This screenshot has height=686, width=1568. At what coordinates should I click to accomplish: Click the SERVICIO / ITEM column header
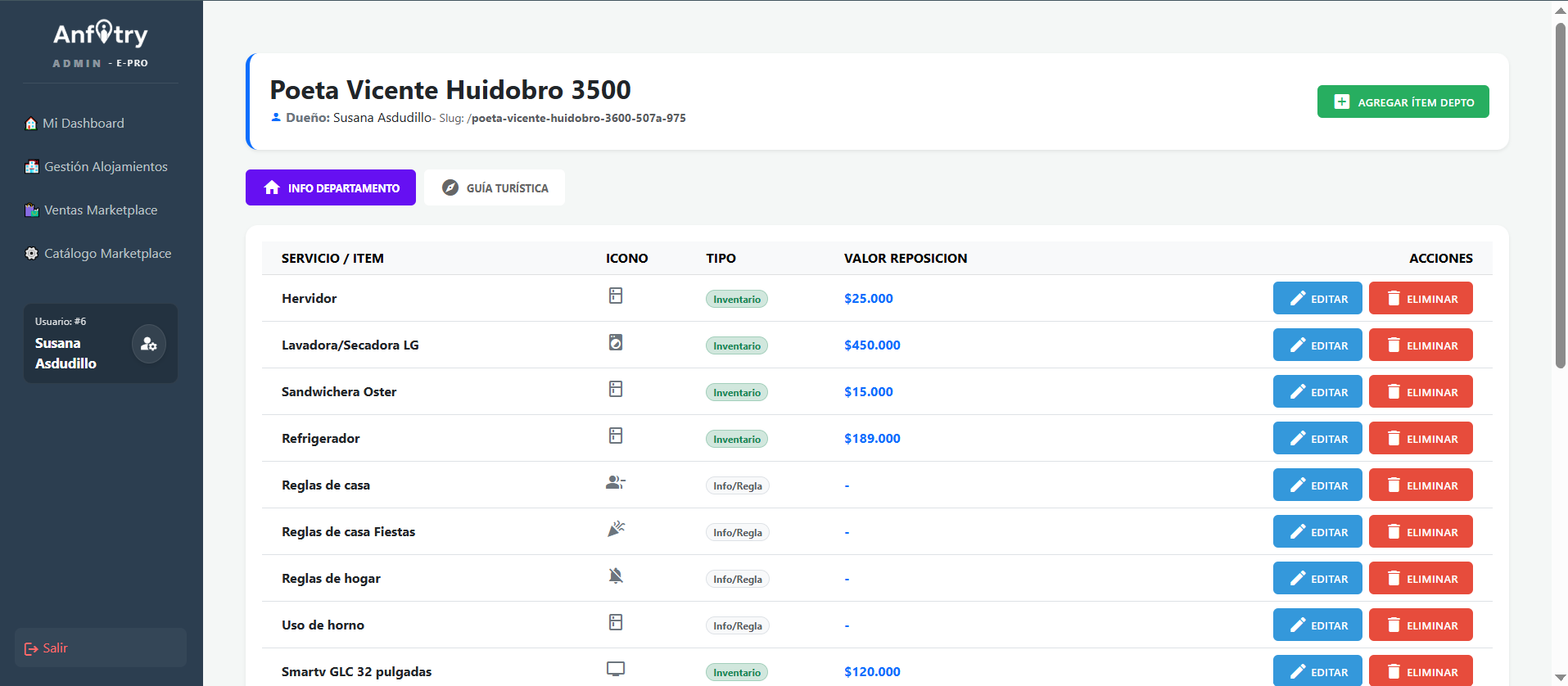pos(332,259)
